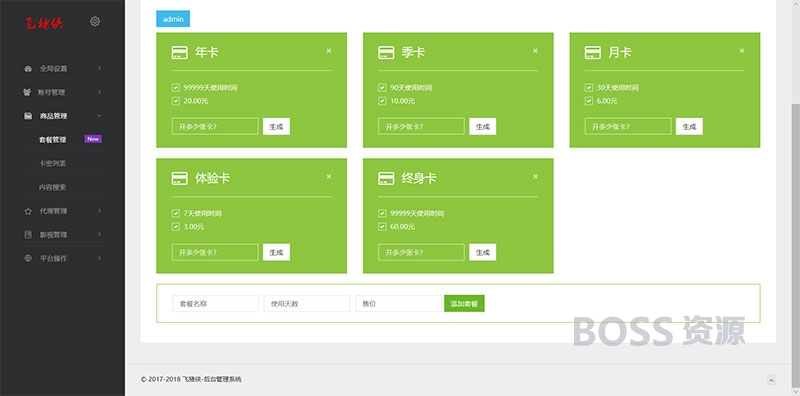The width and height of the screenshot is (800, 396).
Task: Toggle the 99999天使用时间 checkbox in 终身卡
Action: (x=382, y=213)
